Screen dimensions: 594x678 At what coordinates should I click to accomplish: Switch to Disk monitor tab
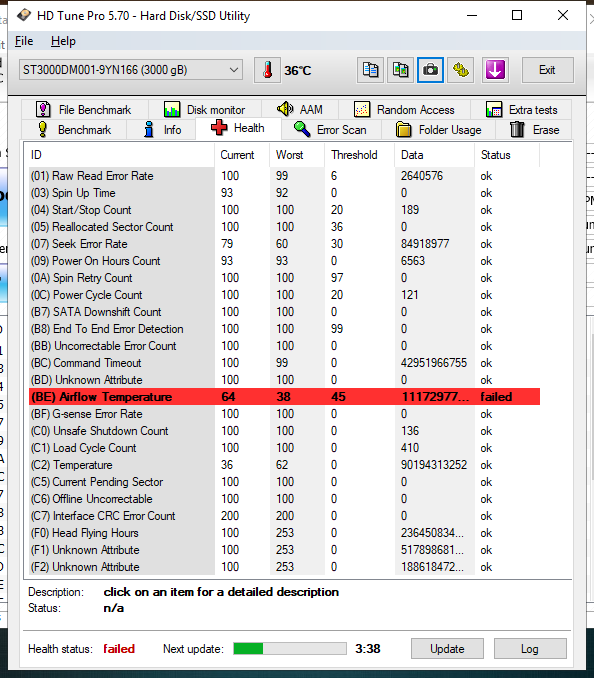(x=204, y=110)
